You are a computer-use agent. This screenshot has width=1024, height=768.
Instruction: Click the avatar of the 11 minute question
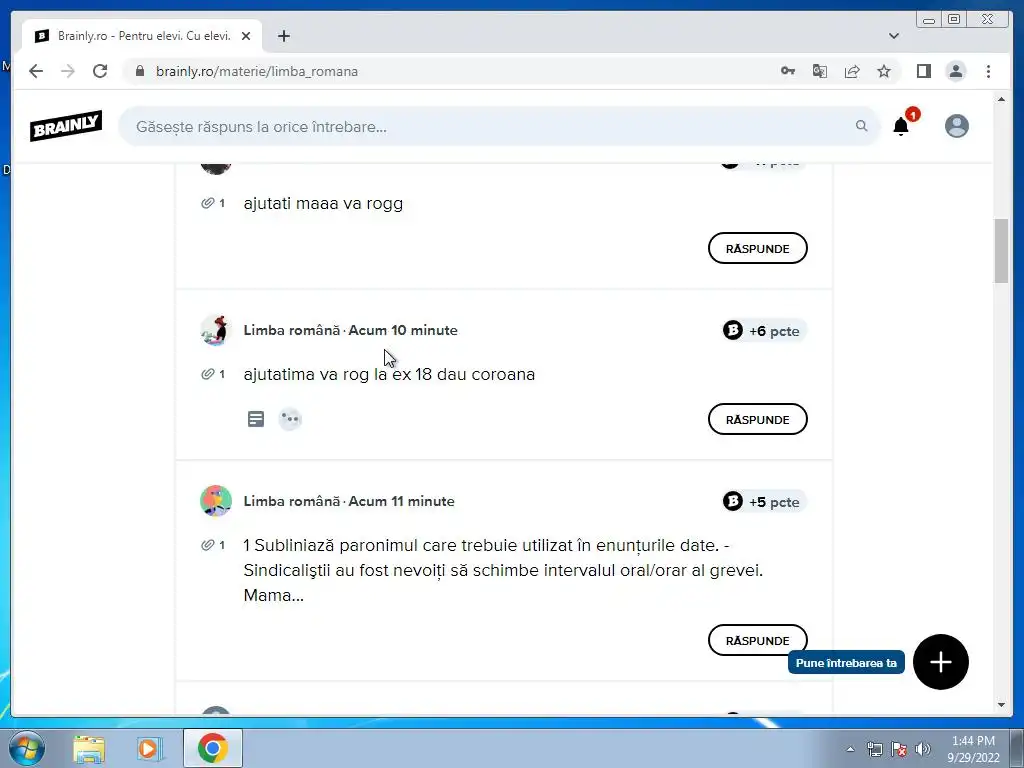[216, 502]
